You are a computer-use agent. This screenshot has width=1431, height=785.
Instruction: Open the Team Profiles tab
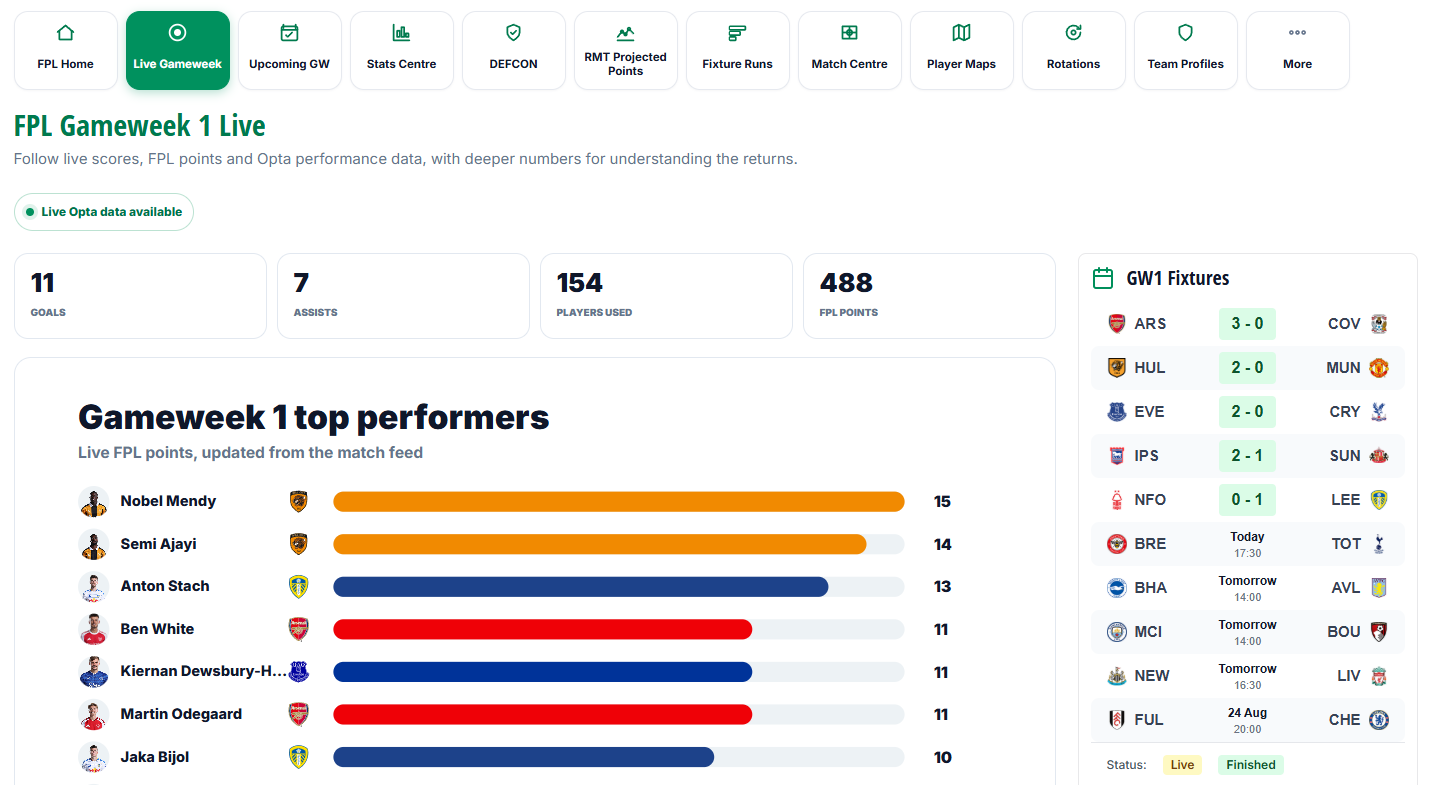click(1185, 50)
